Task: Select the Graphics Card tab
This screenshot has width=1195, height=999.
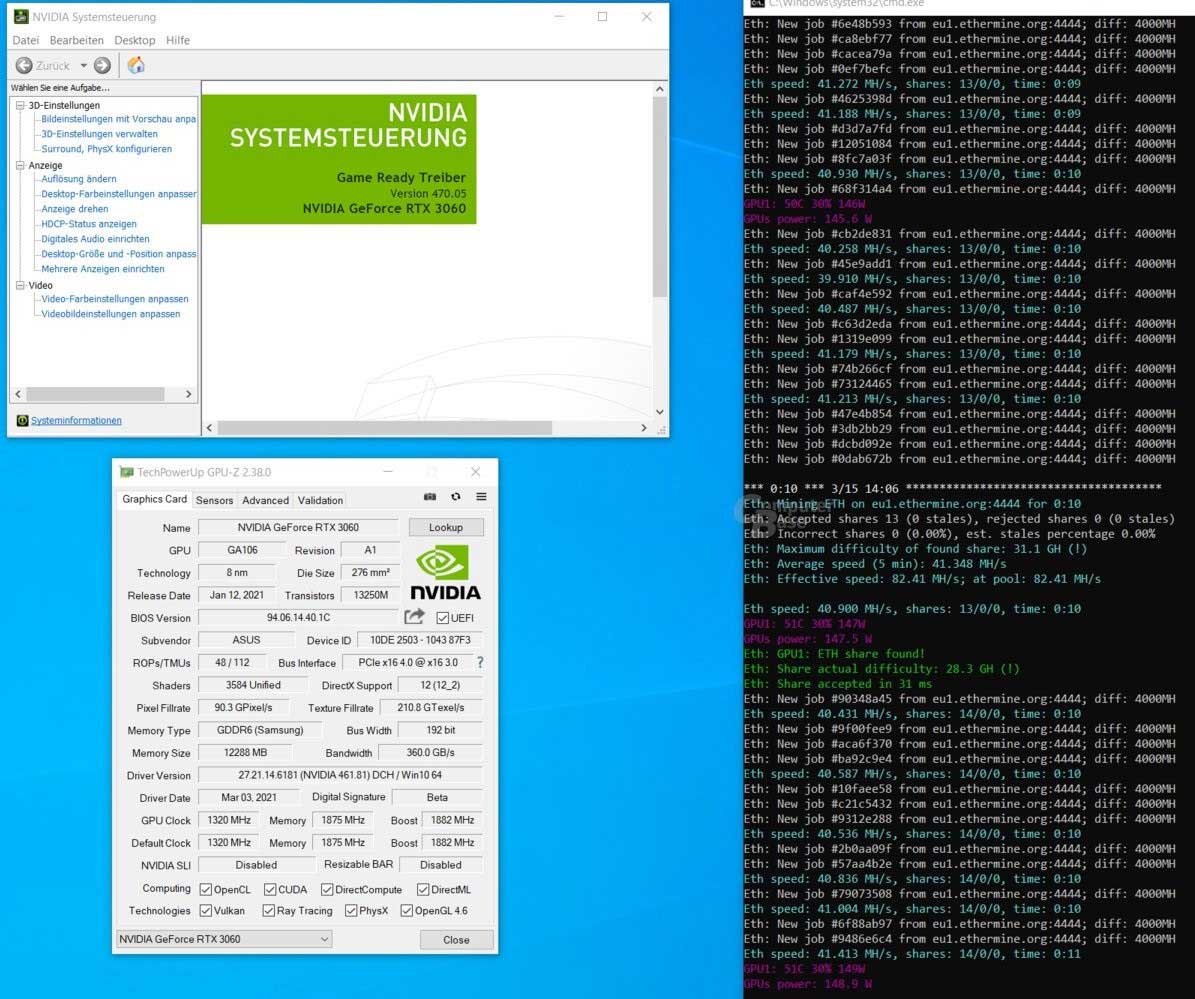Action: point(154,499)
